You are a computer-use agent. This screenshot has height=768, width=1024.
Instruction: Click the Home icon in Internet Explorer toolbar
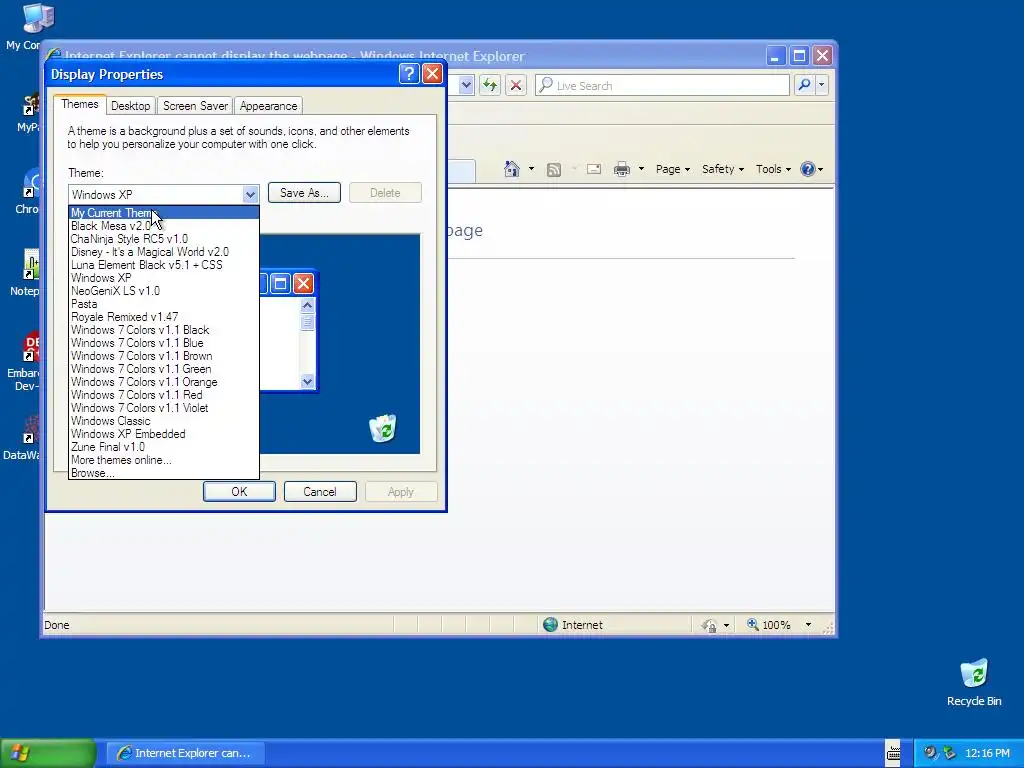[511, 169]
